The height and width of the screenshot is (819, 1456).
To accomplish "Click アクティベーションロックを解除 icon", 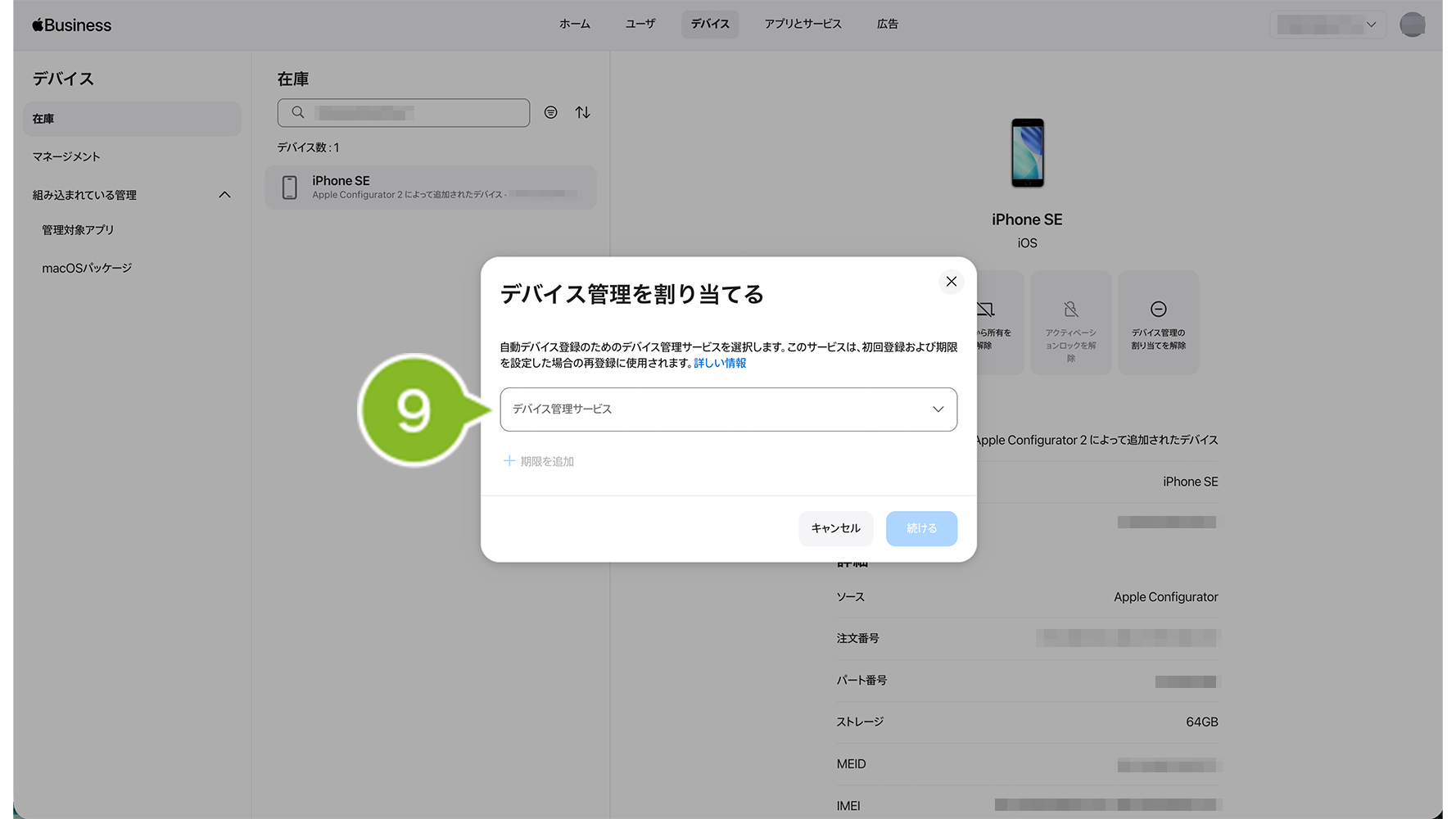I will coord(1070,310).
